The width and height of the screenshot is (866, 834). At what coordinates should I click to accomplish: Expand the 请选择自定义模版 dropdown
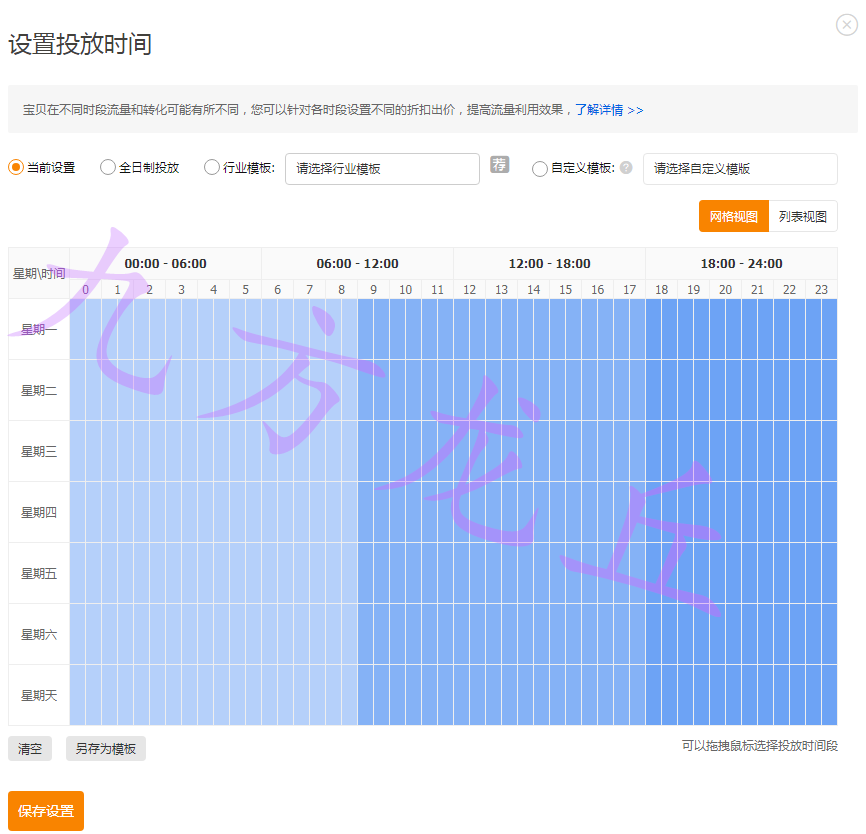coord(739,169)
